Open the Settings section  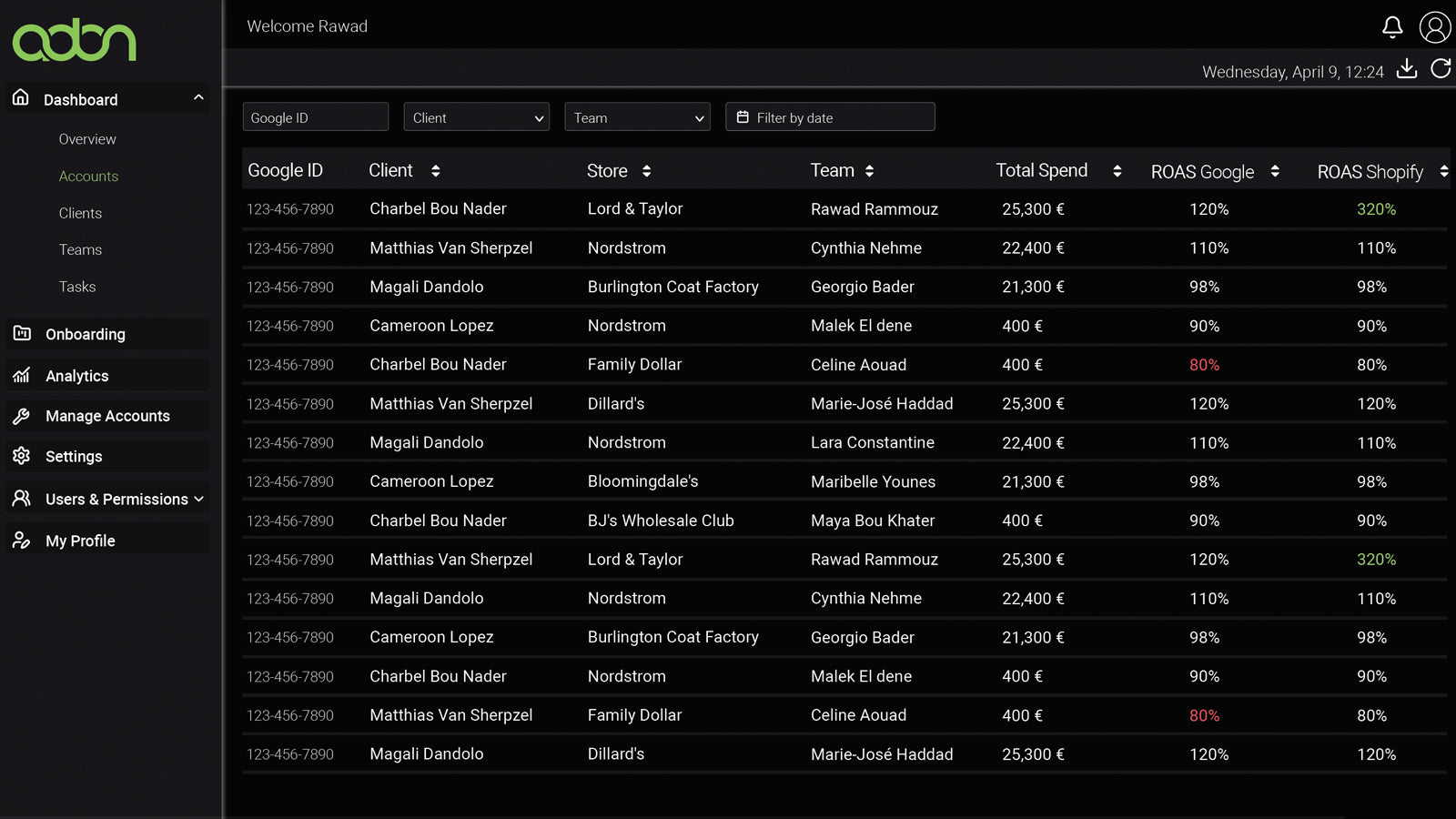(107, 456)
